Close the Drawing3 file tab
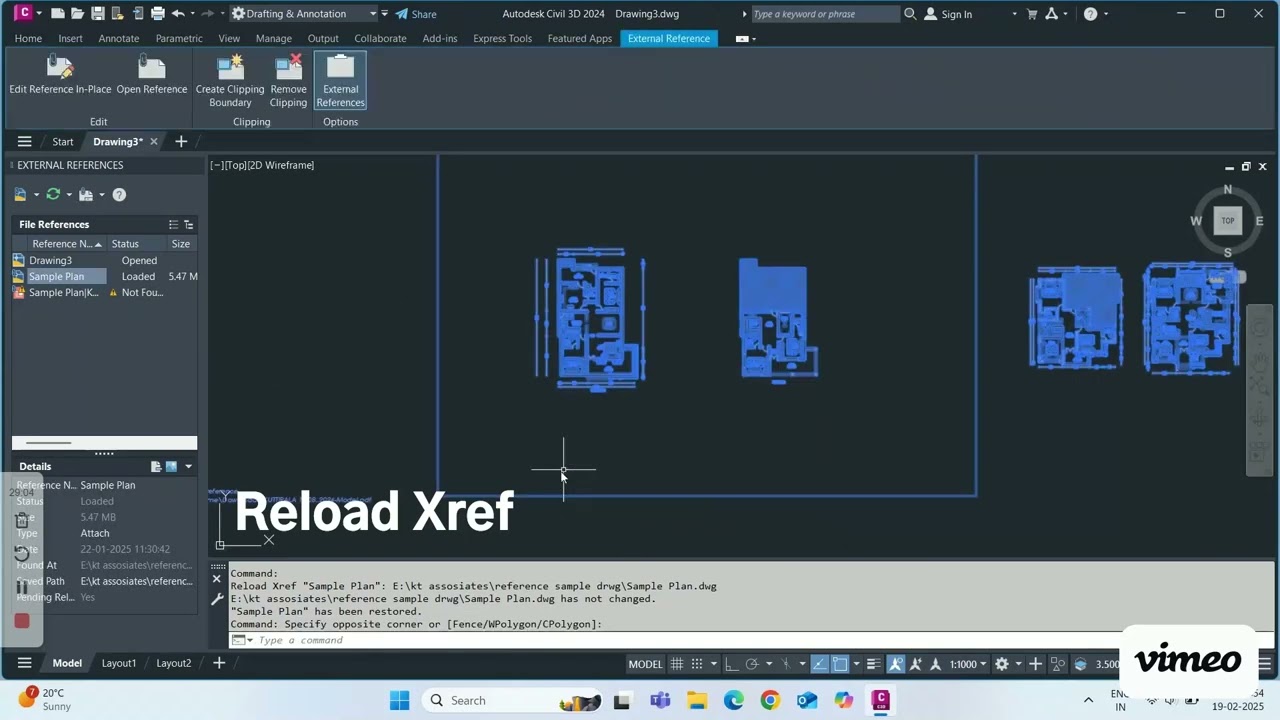The width and height of the screenshot is (1280, 720). pyautogui.click(x=154, y=142)
